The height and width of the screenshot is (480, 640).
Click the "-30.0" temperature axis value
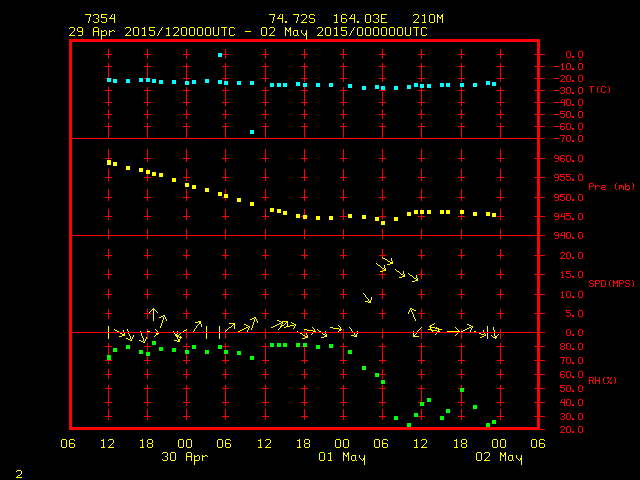click(568, 91)
